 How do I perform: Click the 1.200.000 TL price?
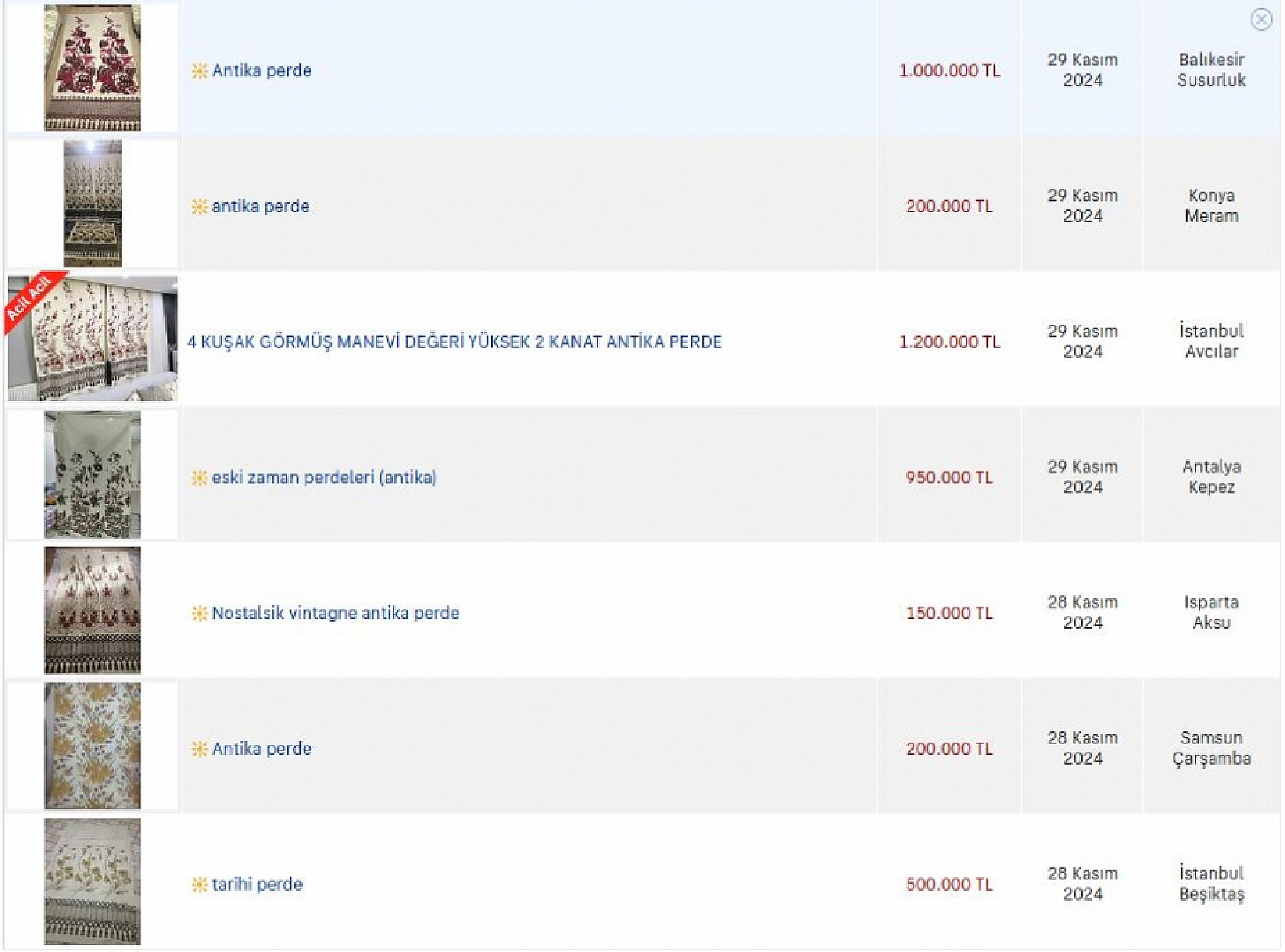click(949, 342)
